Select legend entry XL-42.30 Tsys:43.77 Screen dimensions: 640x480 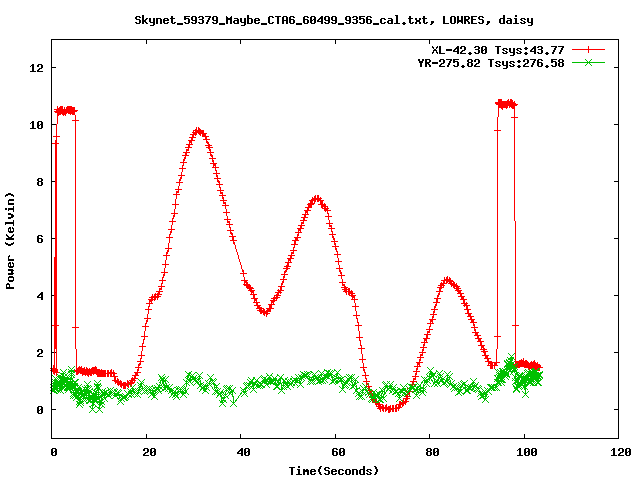coord(498,50)
